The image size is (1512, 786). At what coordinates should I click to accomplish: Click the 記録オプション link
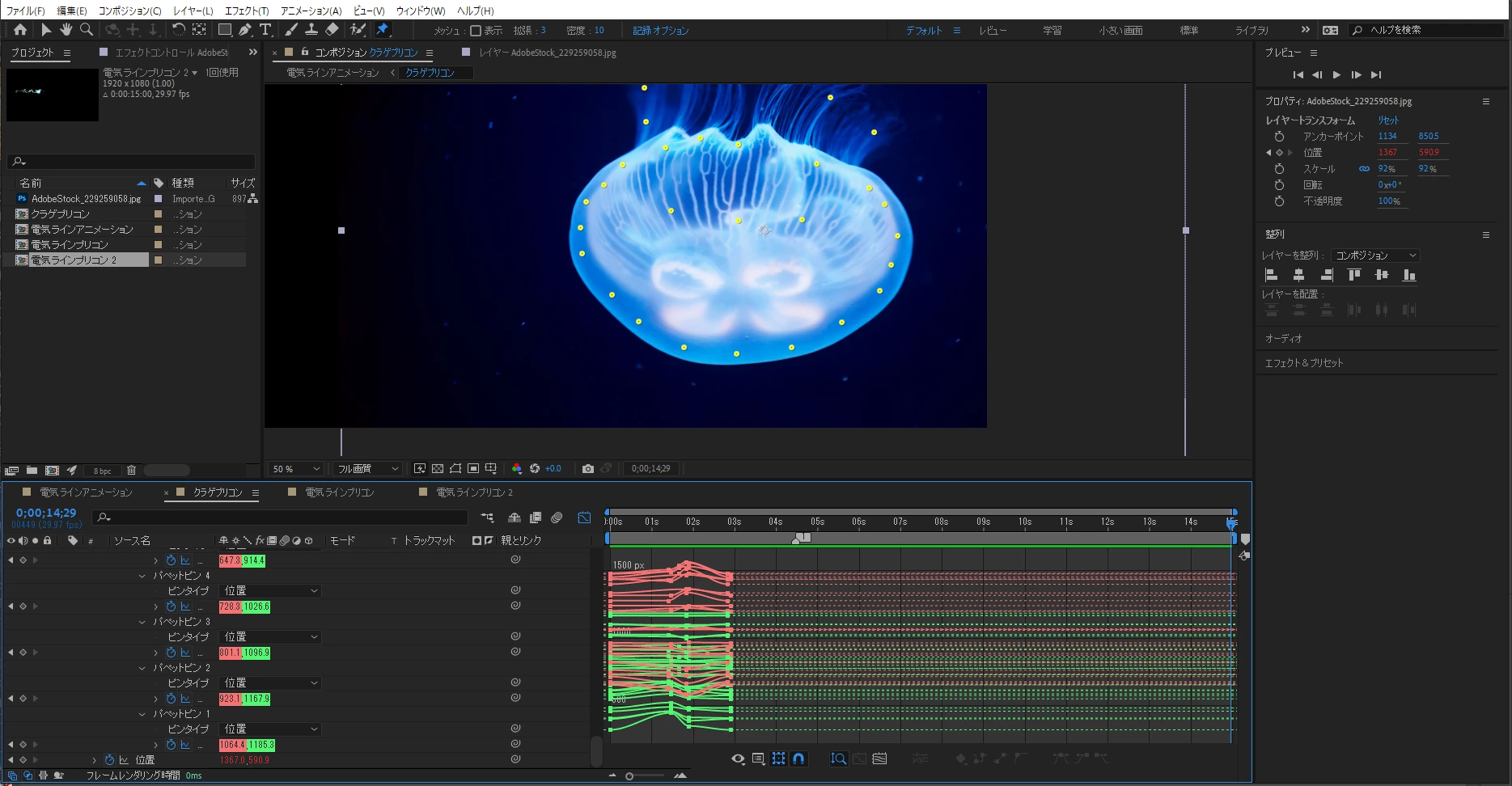click(x=660, y=31)
